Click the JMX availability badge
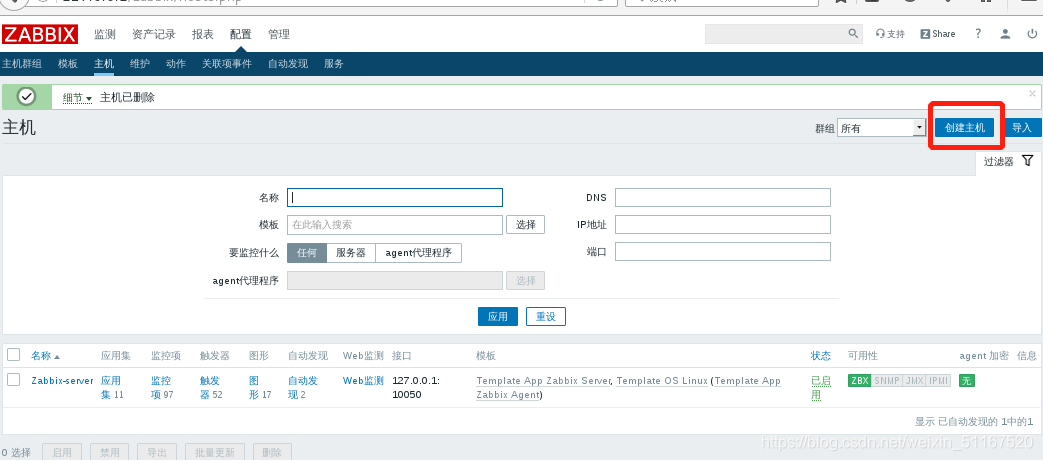 click(x=914, y=381)
